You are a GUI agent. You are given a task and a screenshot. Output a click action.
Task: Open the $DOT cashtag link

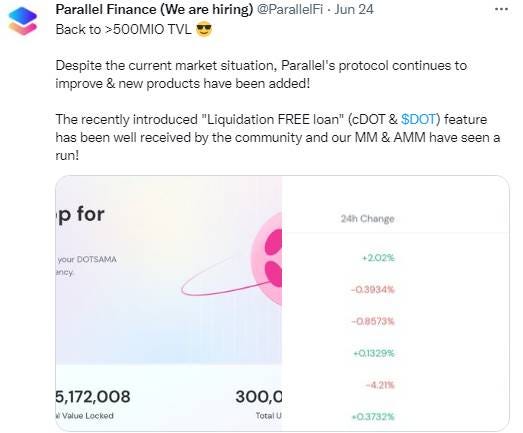pyautogui.click(x=419, y=119)
